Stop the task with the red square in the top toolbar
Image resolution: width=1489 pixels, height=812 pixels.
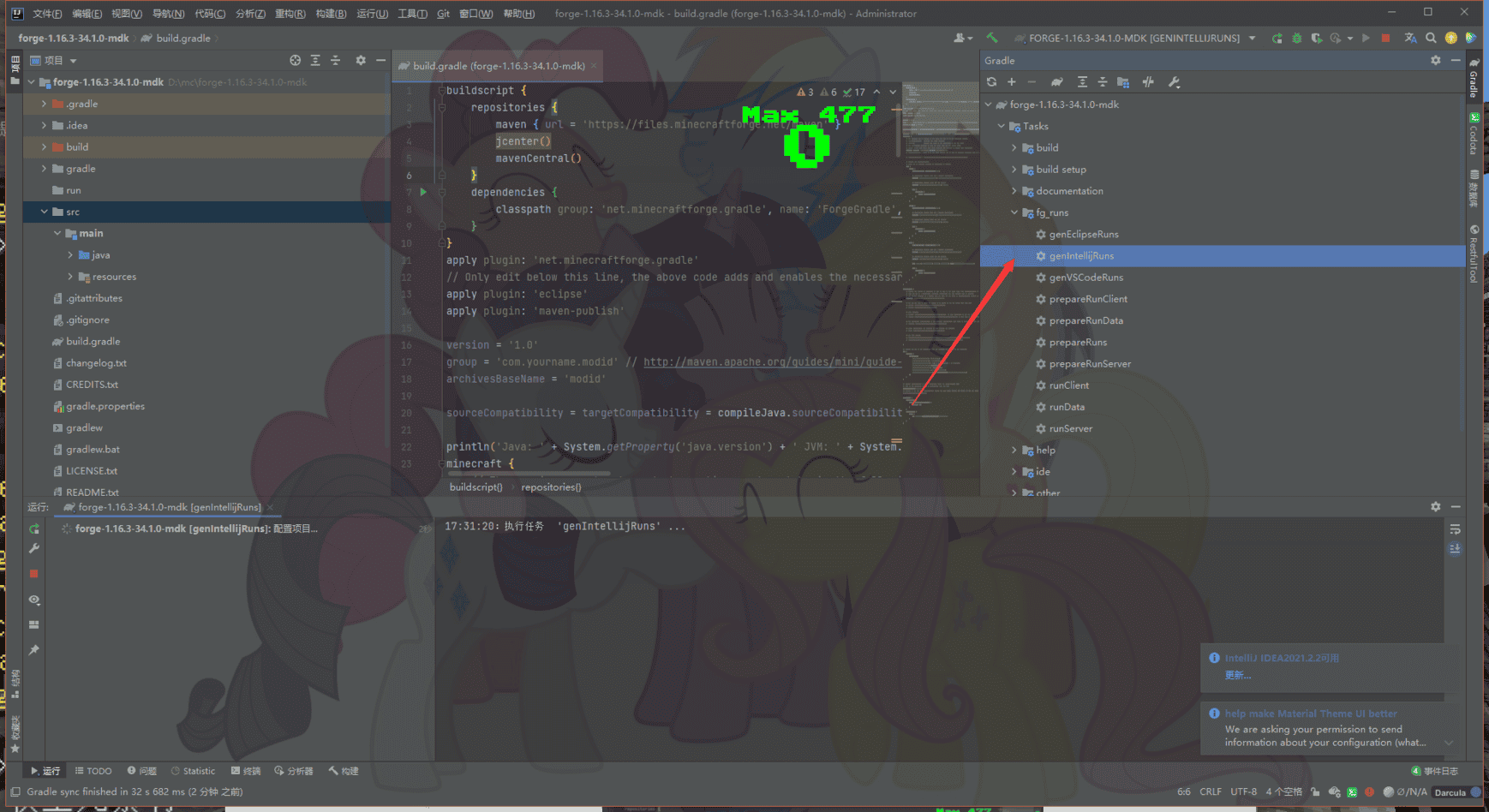click(x=1385, y=38)
